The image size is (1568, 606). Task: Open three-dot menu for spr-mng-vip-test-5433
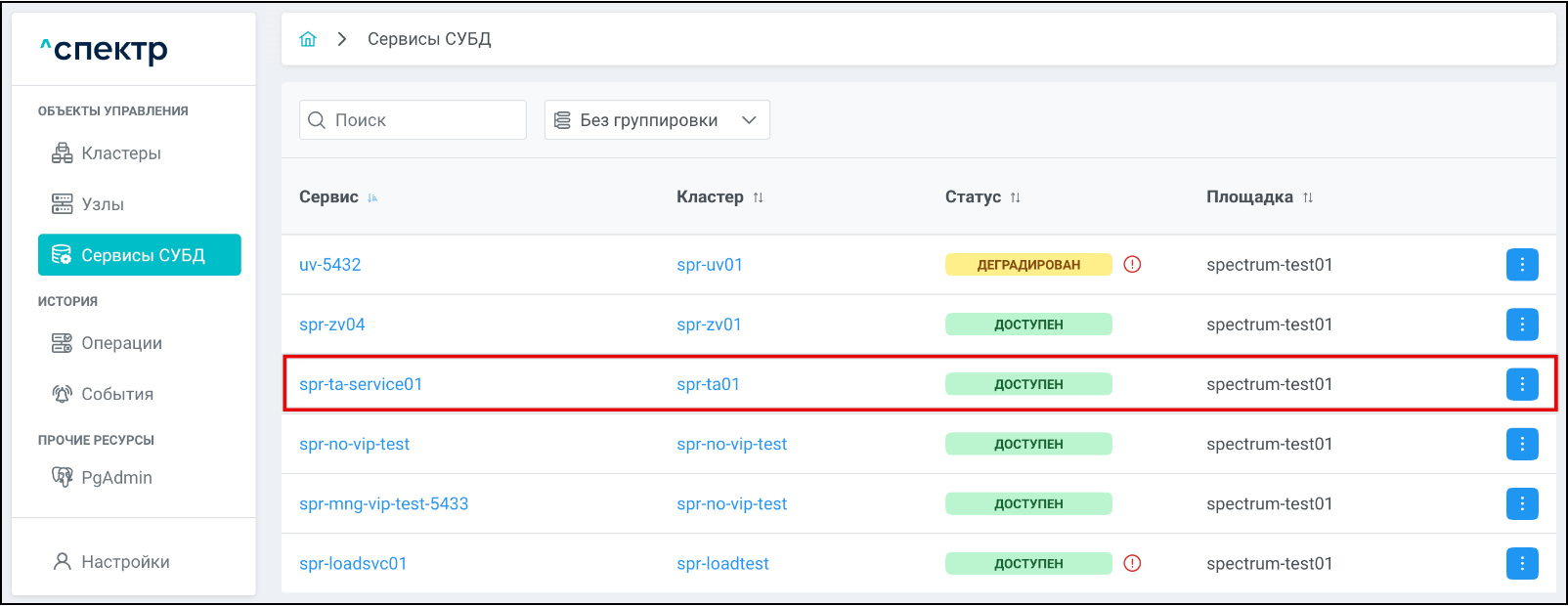1521,503
